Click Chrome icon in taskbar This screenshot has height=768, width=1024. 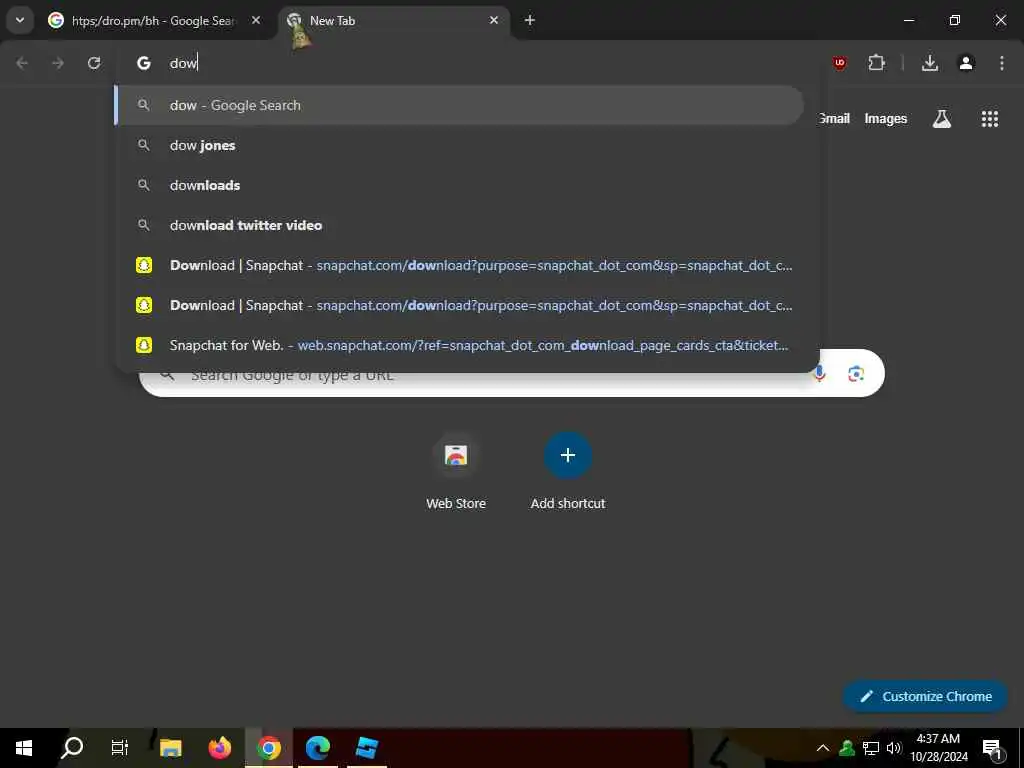268,748
